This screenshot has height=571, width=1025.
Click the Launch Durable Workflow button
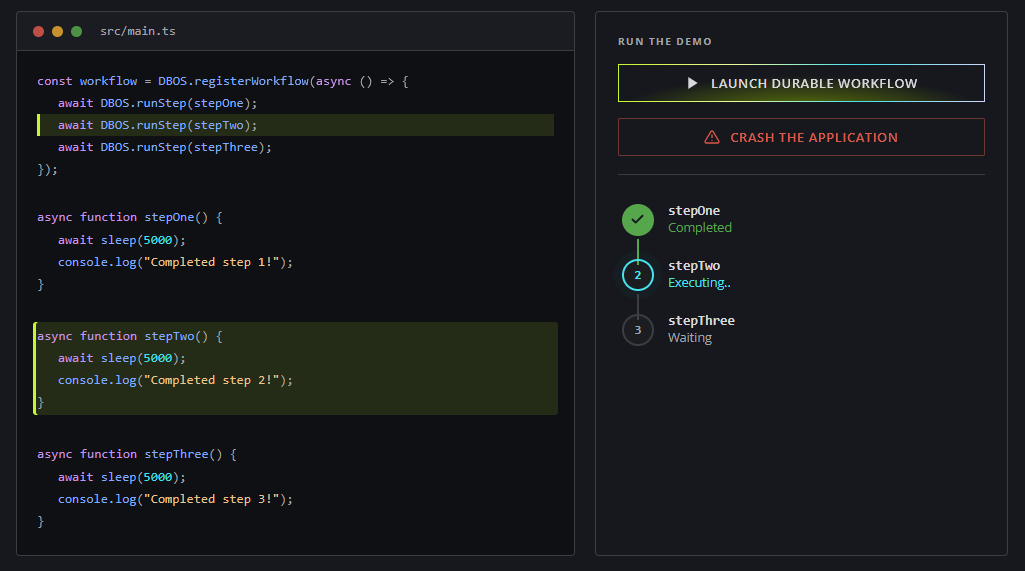click(801, 83)
